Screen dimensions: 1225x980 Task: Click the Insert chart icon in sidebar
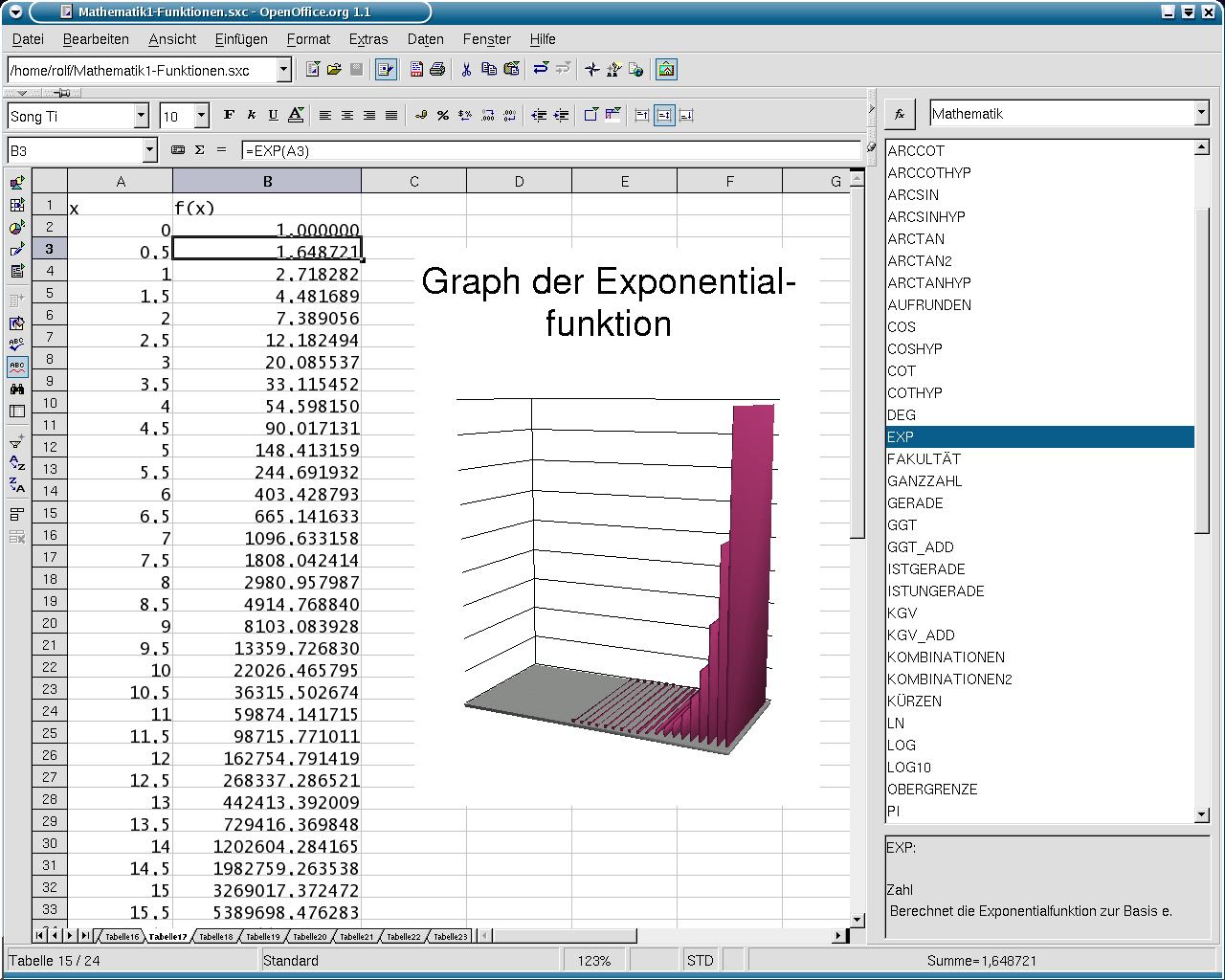(x=16, y=228)
